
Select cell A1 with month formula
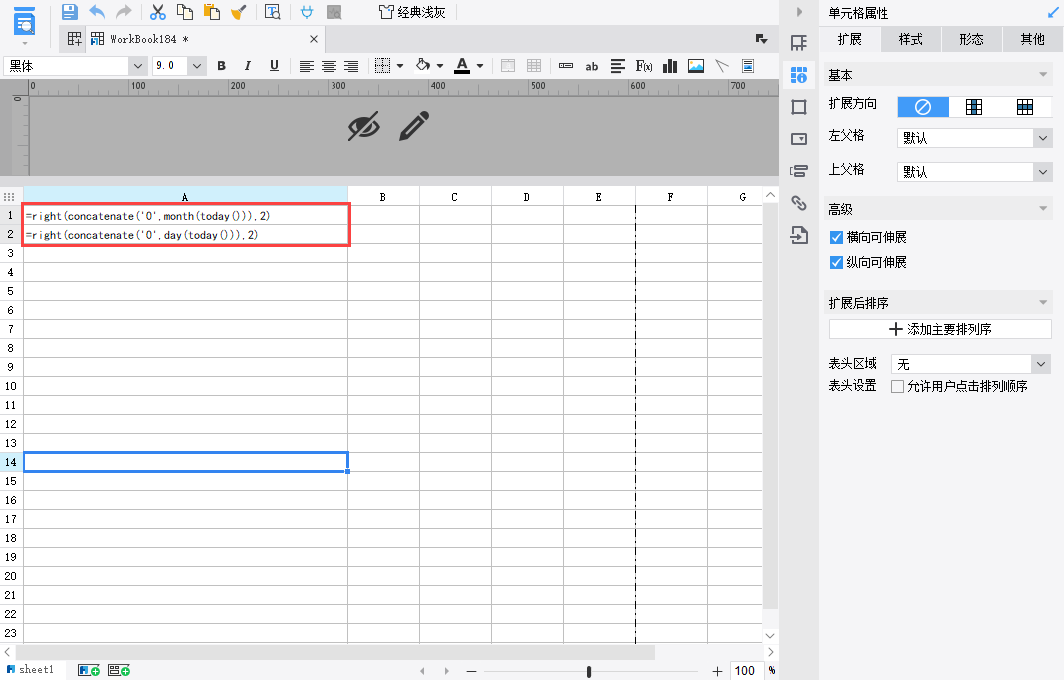point(185,216)
